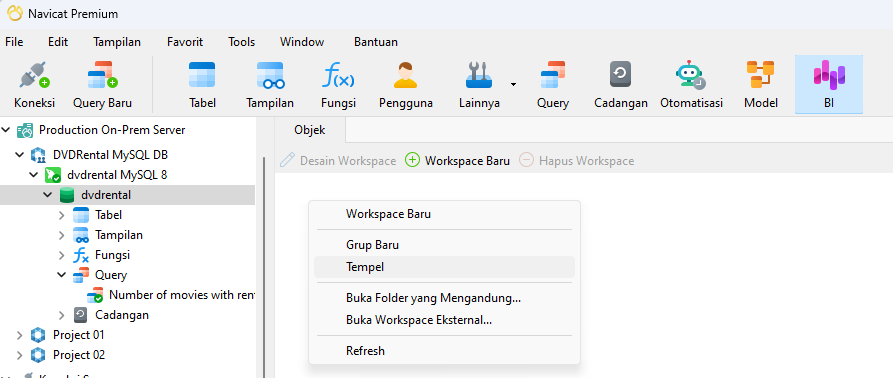Choose Buka Folder yang Mengandung
The height and width of the screenshot is (378, 893).
pyautogui.click(x=444, y=298)
